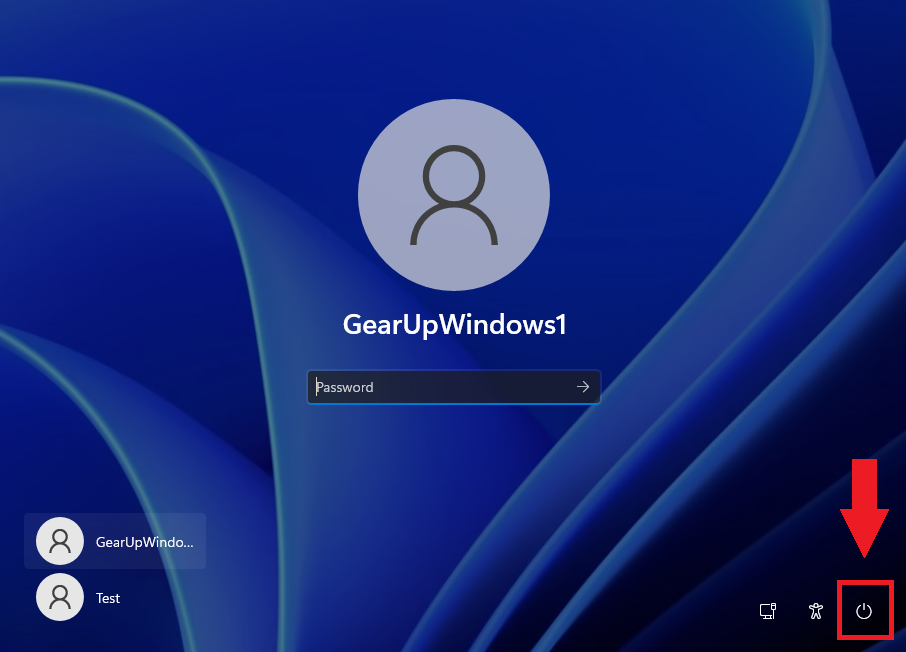Select the GearUpWindo... user tile

(115, 541)
